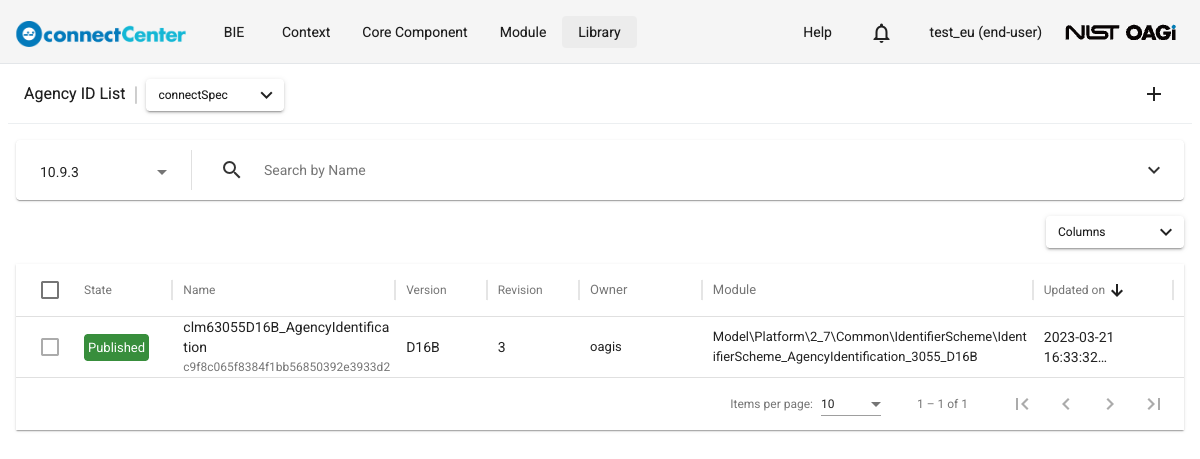Screen dimensions: 1200x459
Task: Click the module path cell text
Action: 870,347
